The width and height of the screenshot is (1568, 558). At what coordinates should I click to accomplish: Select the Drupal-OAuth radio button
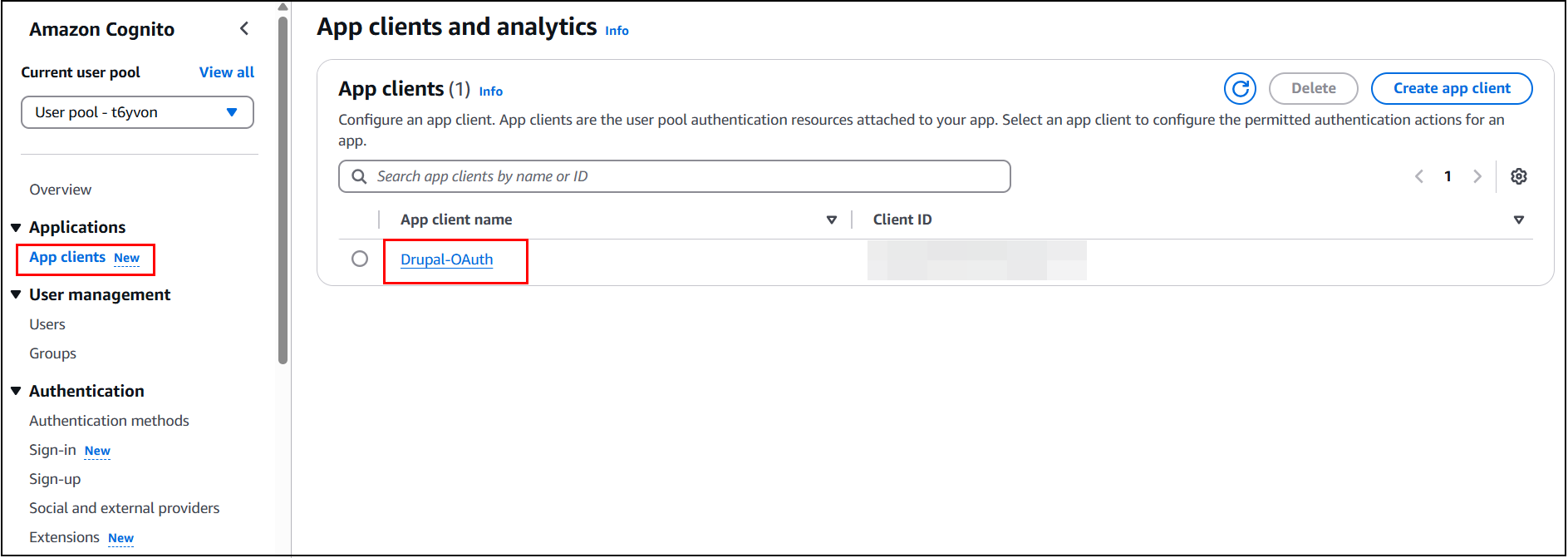tap(359, 259)
